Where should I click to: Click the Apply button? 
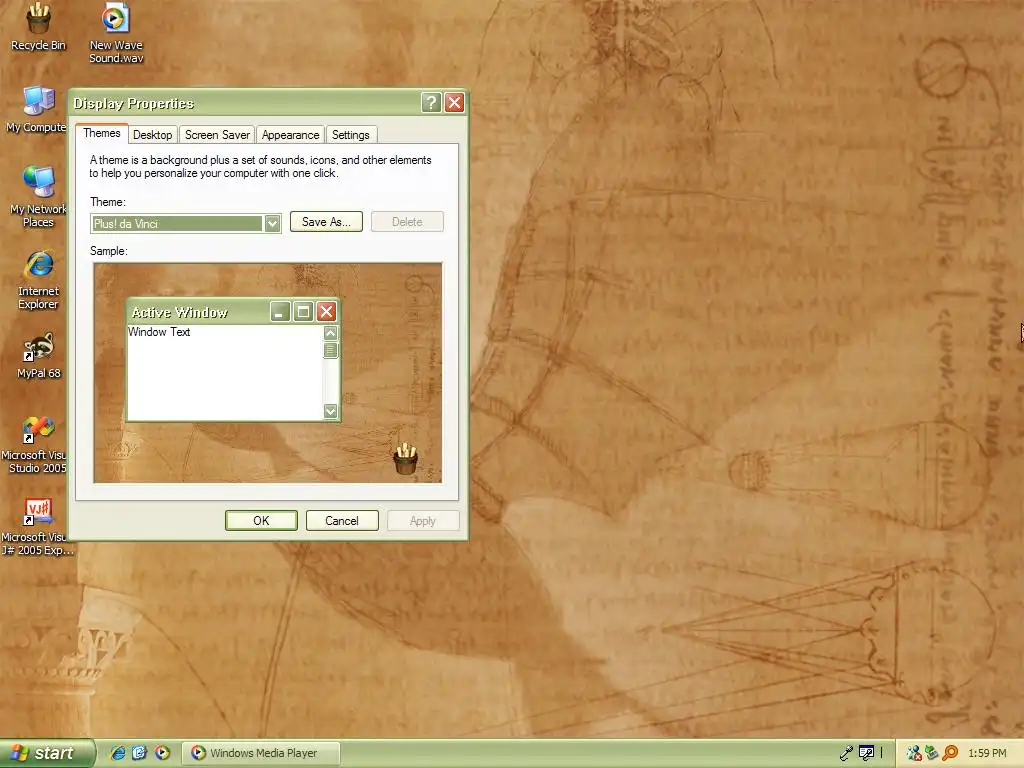pyautogui.click(x=423, y=520)
